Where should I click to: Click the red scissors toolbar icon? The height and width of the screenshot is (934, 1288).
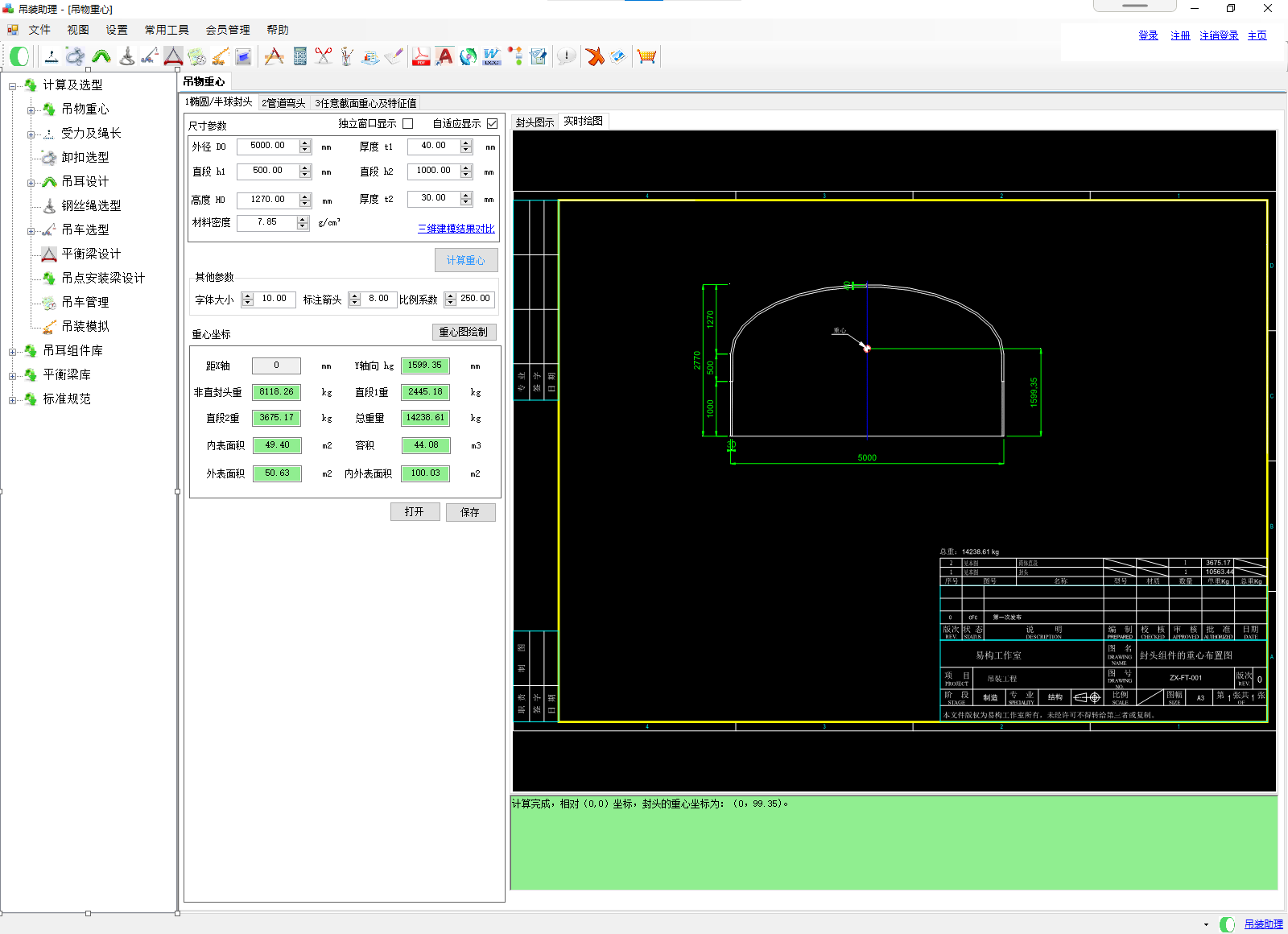324,56
